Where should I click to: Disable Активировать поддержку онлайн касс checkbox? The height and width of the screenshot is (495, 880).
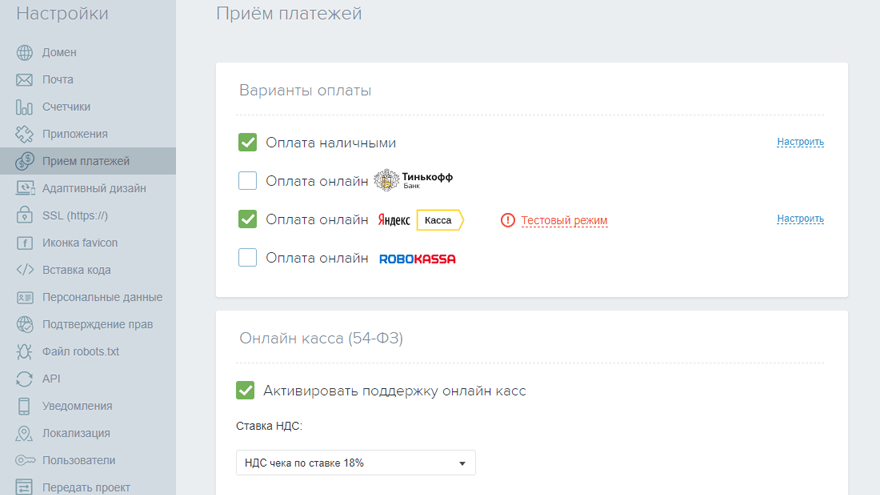(245, 390)
